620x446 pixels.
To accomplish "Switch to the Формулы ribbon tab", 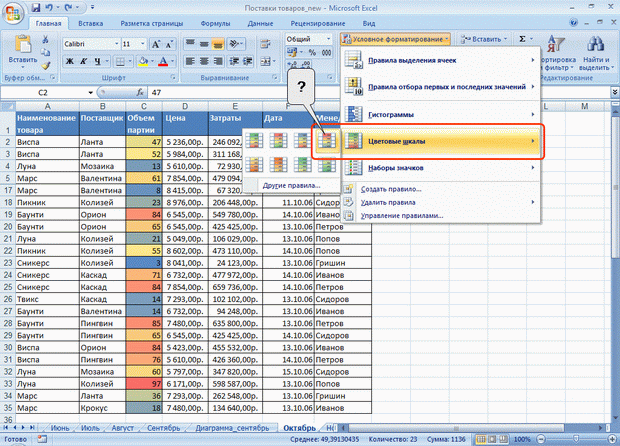I will [215, 23].
